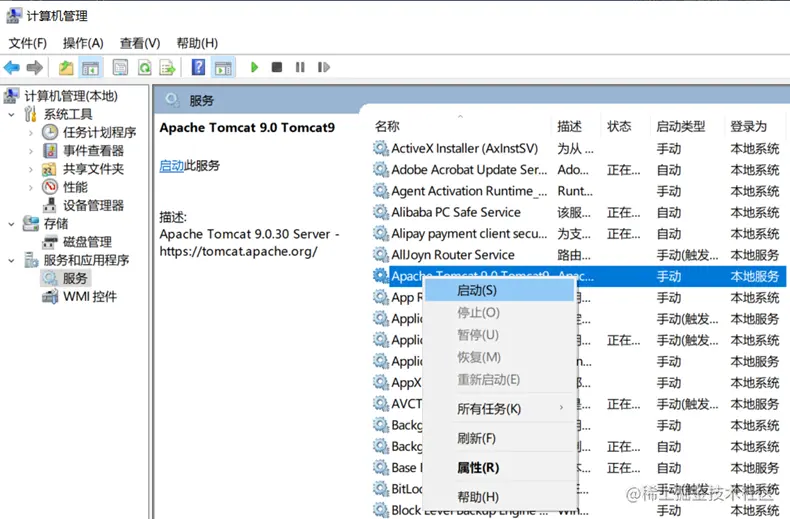The width and height of the screenshot is (790, 519).
Task: Open 所有任务(K) submenu entry
Action: [x=500, y=409]
